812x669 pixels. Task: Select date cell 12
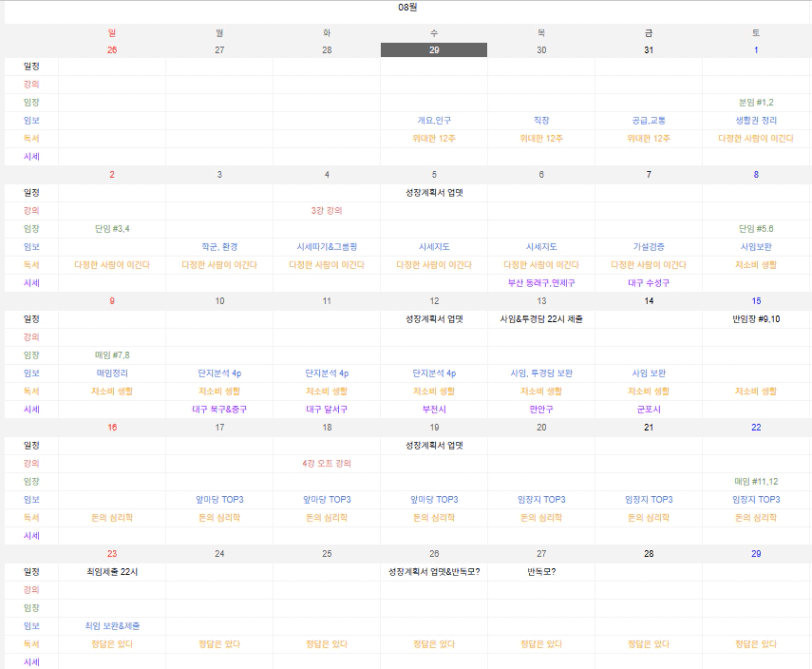(434, 301)
